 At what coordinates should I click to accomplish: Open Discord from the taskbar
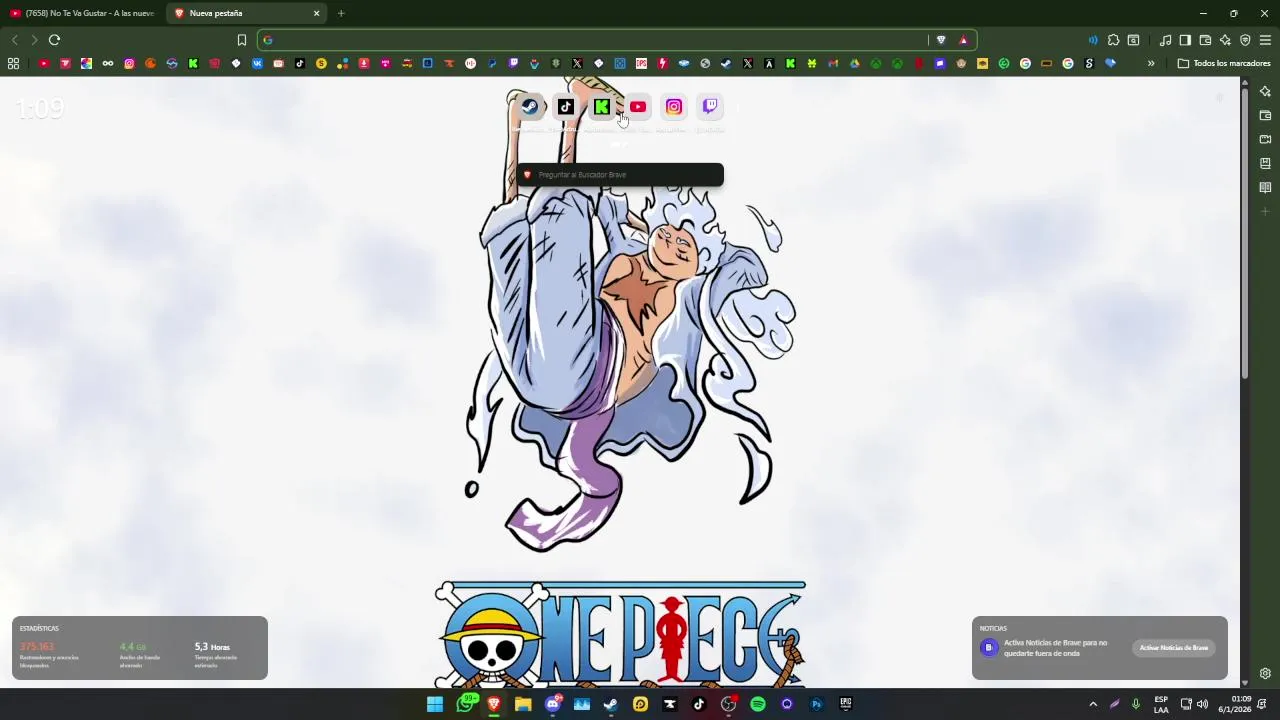click(553, 704)
